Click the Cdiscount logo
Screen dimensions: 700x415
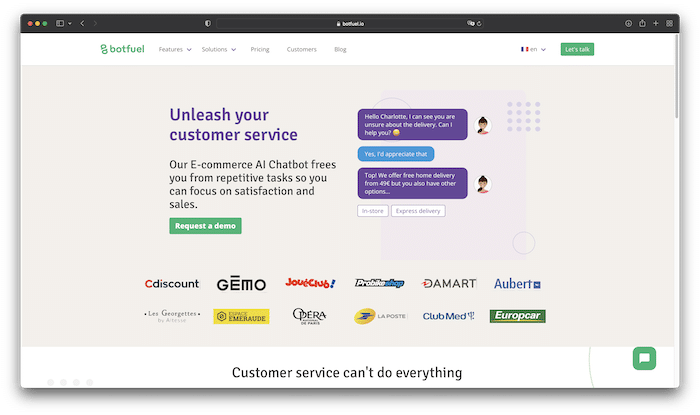(172, 284)
